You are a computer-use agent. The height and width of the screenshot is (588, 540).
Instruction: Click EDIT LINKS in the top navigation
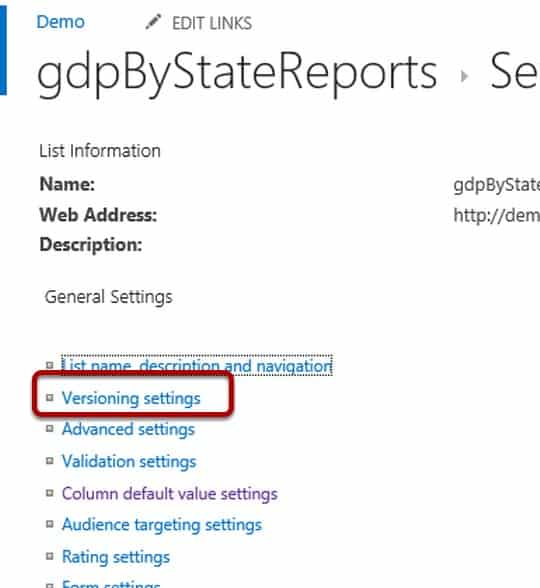point(212,23)
